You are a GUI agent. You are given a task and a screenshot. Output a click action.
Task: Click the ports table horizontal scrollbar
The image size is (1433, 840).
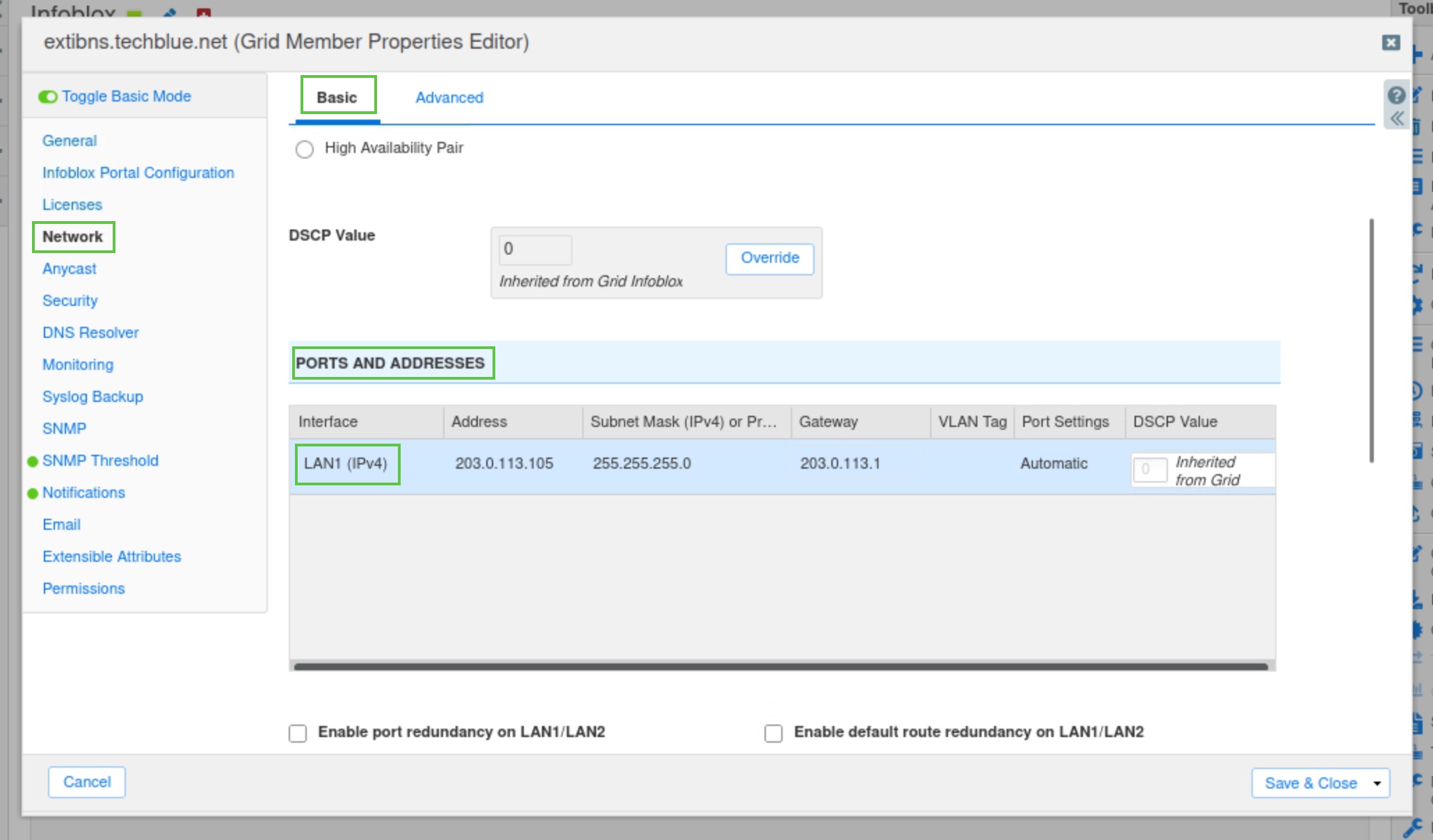(x=780, y=666)
